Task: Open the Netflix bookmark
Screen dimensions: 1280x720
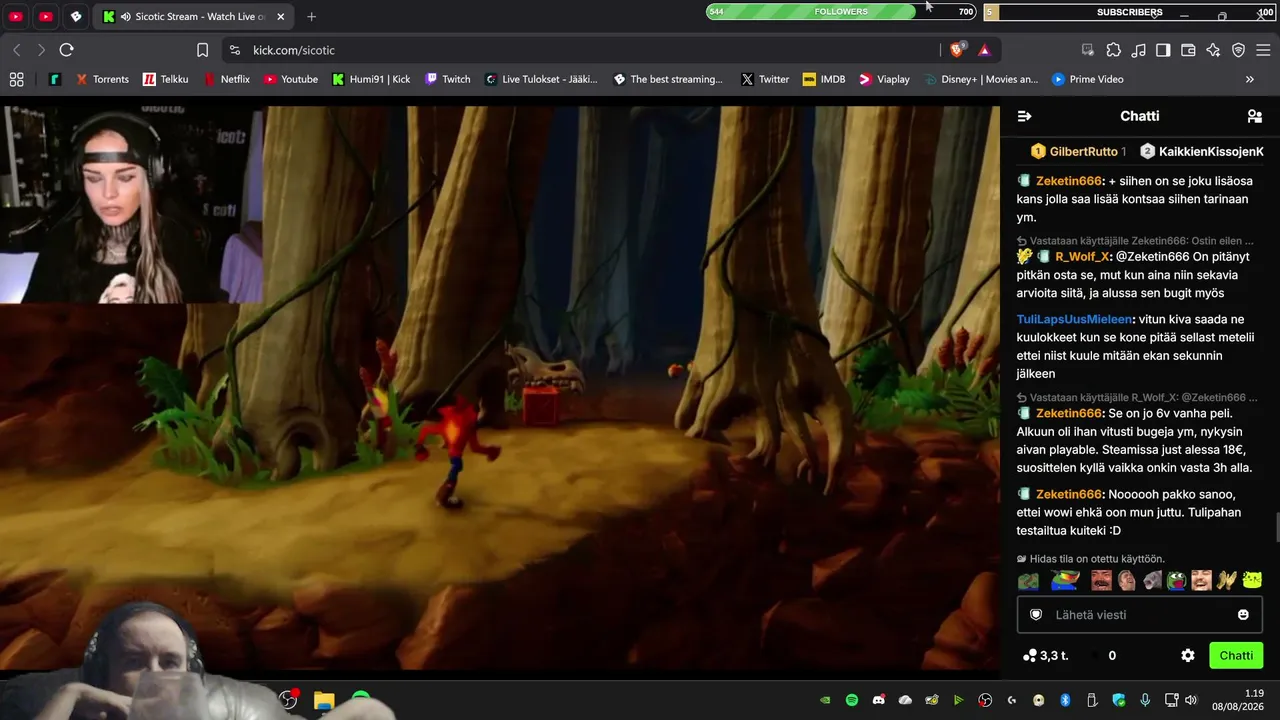Action: point(227,79)
